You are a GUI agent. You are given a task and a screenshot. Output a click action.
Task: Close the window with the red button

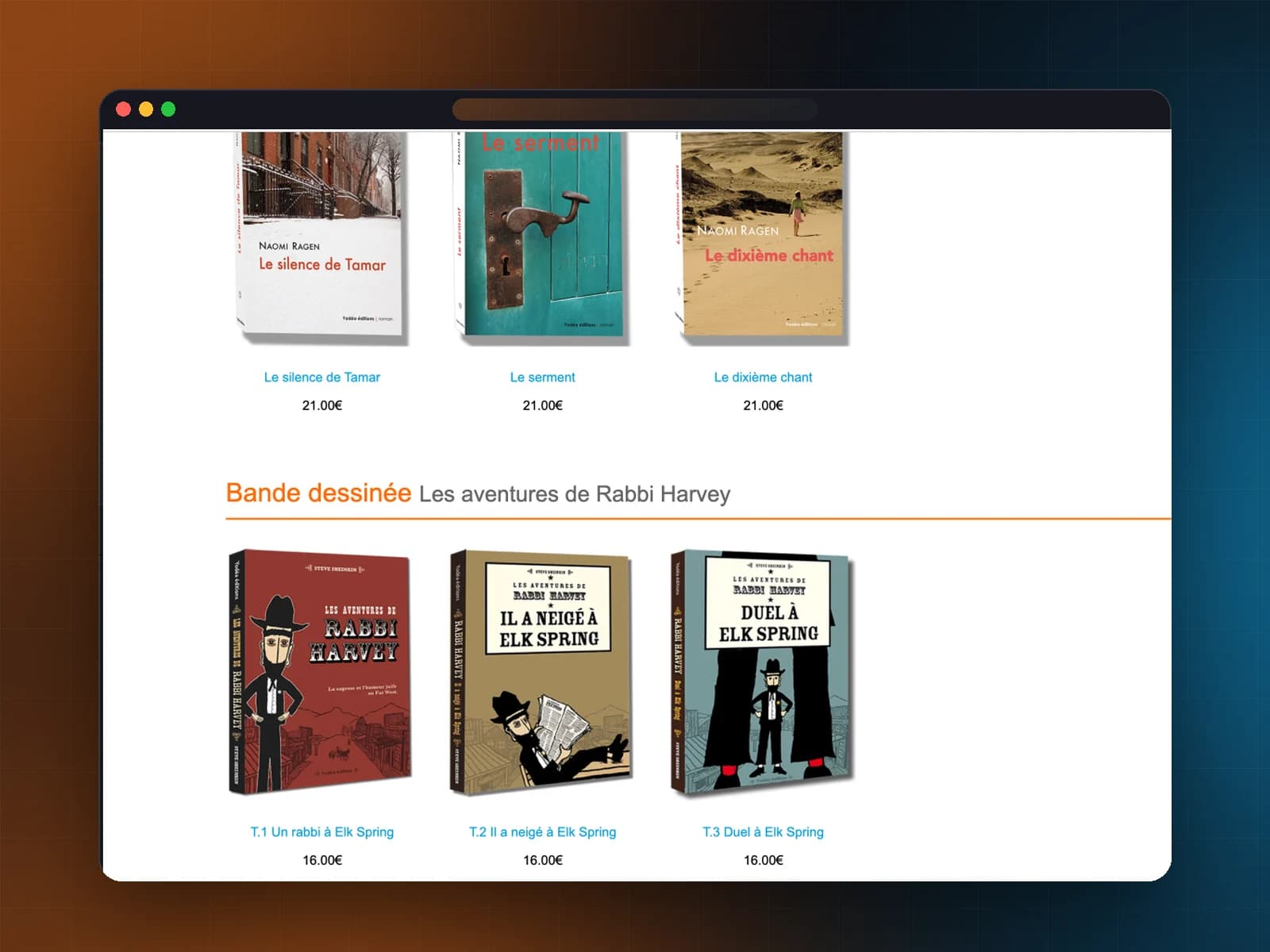point(123,109)
